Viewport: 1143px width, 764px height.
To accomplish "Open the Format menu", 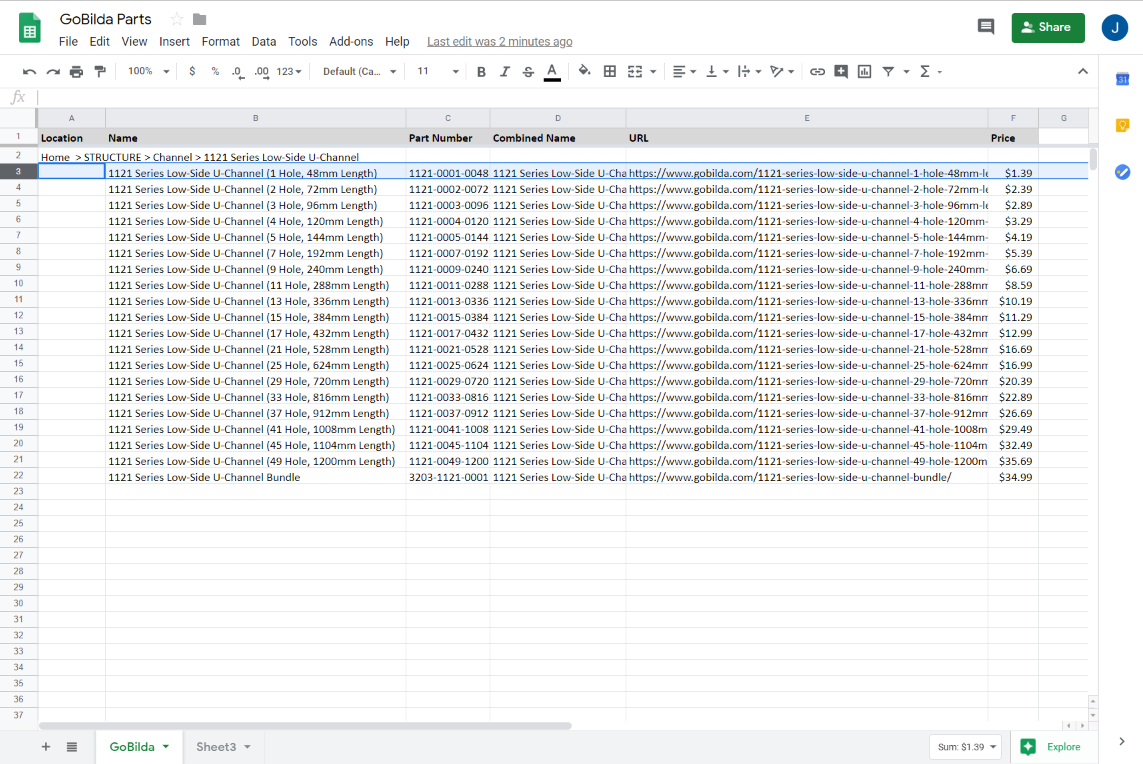I will (221, 42).
